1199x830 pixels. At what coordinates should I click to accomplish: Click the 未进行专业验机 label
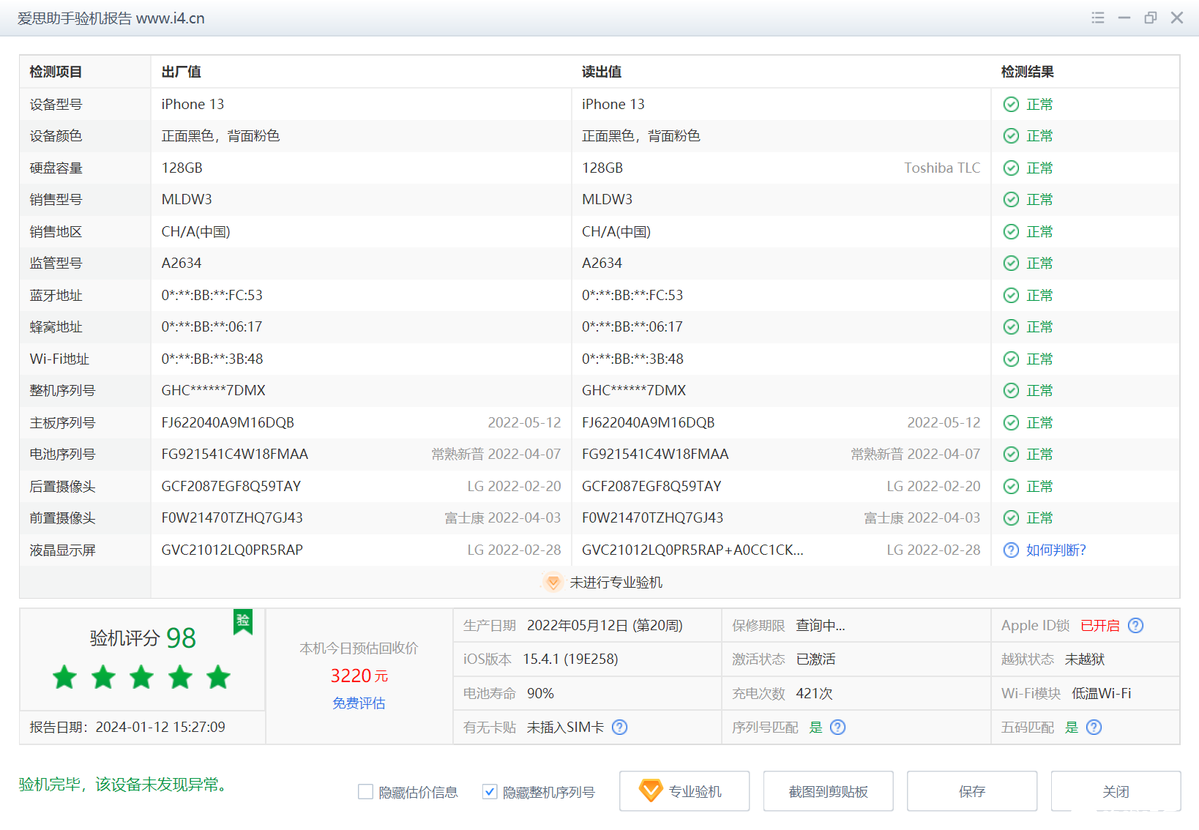[x=616, y=582]
